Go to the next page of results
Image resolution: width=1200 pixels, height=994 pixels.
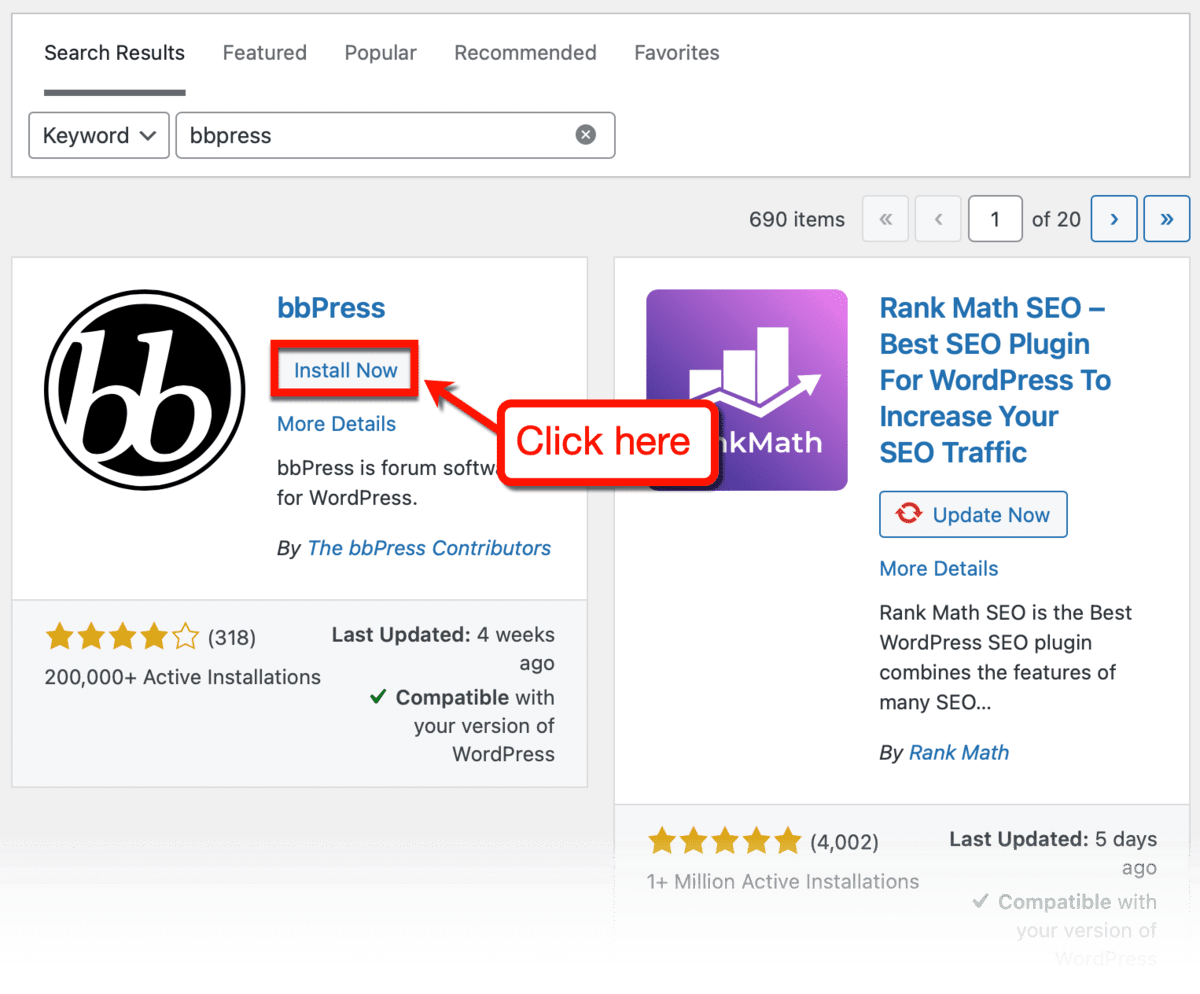pyautogui.click(x=1113, y=218)
